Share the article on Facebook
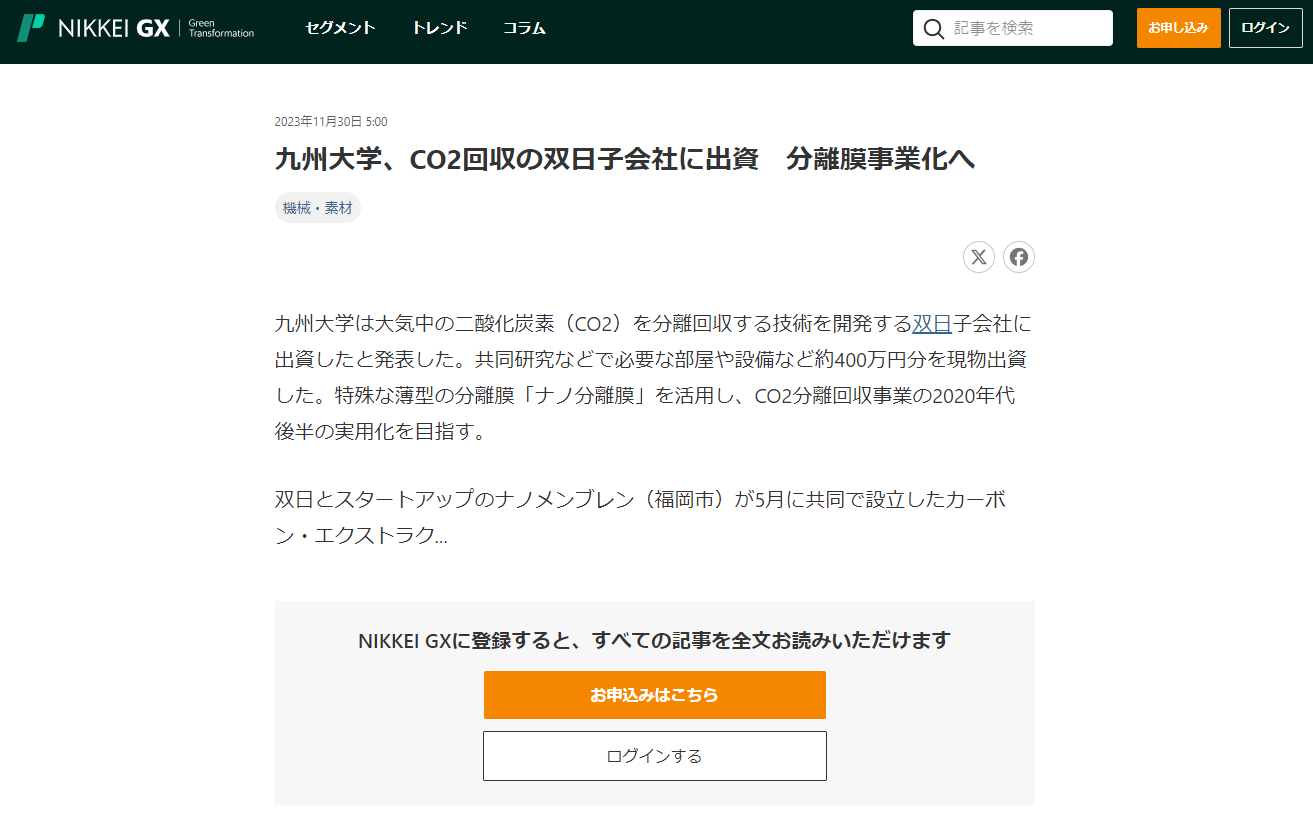 1018,257
